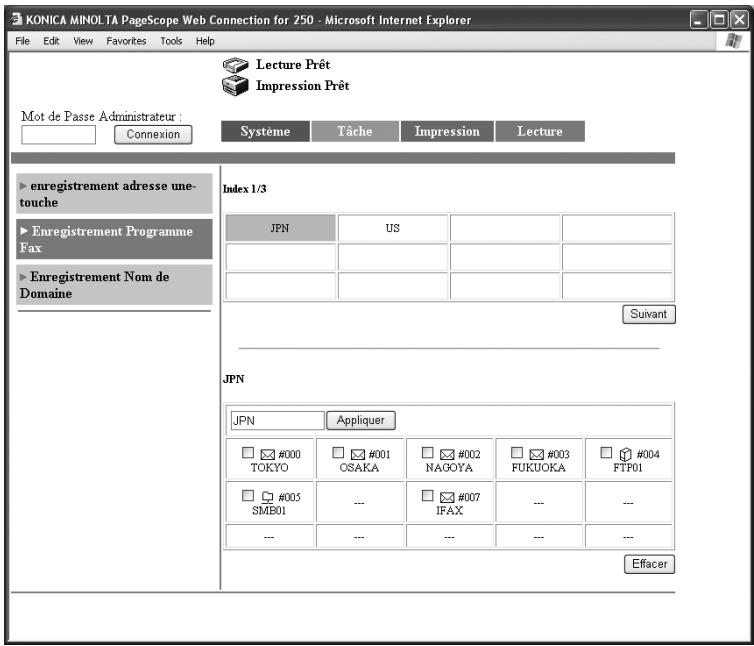This screenshot has height=646, width=754.
Task: Click the SMB01 entry name
Action: click(x=269, y=510)
